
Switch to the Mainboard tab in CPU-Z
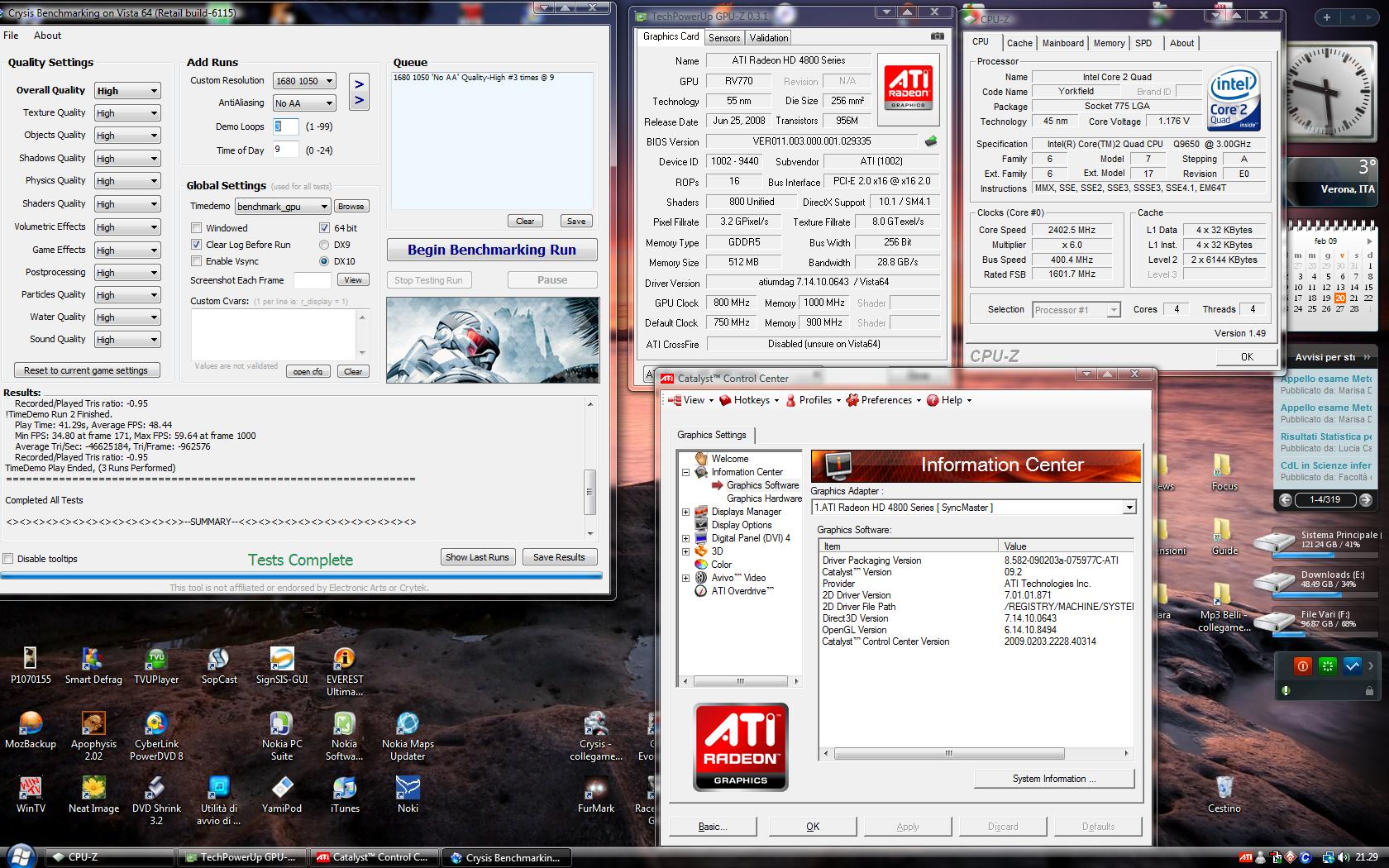point(1062,43)
